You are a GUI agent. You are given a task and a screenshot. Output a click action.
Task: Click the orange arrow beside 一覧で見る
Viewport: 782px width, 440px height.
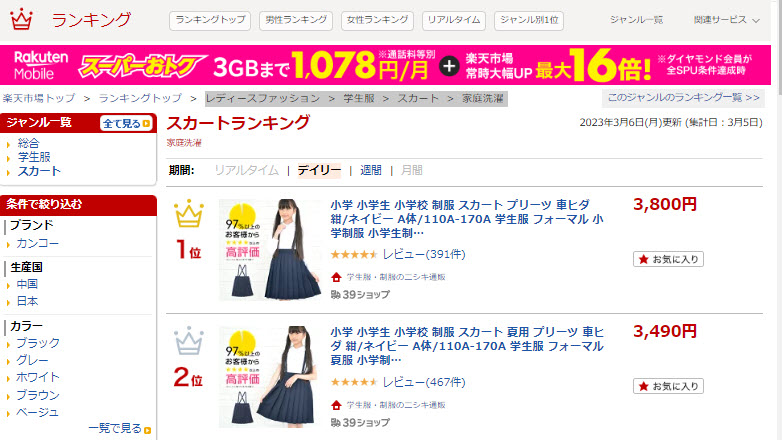tap(148, 430)
